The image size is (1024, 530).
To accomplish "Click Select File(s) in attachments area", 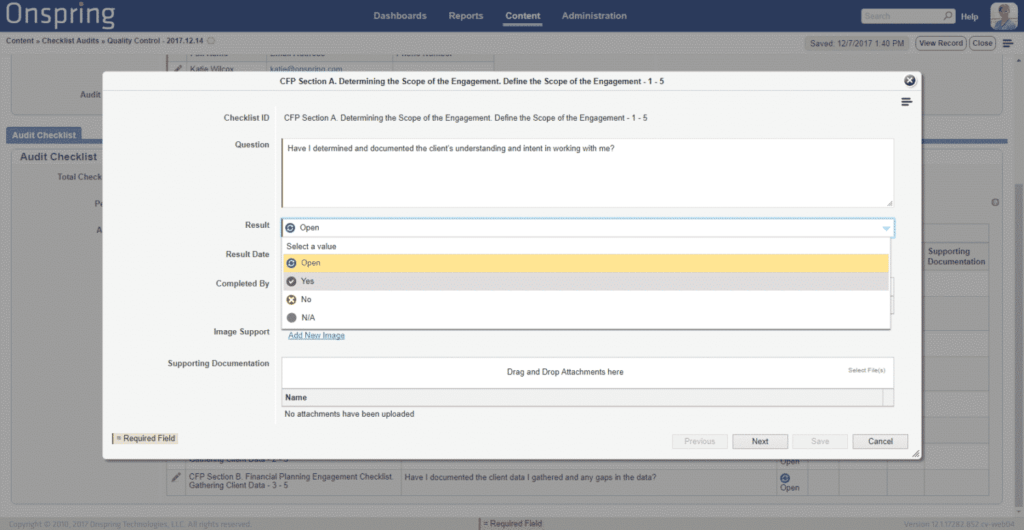I will 867,371.
